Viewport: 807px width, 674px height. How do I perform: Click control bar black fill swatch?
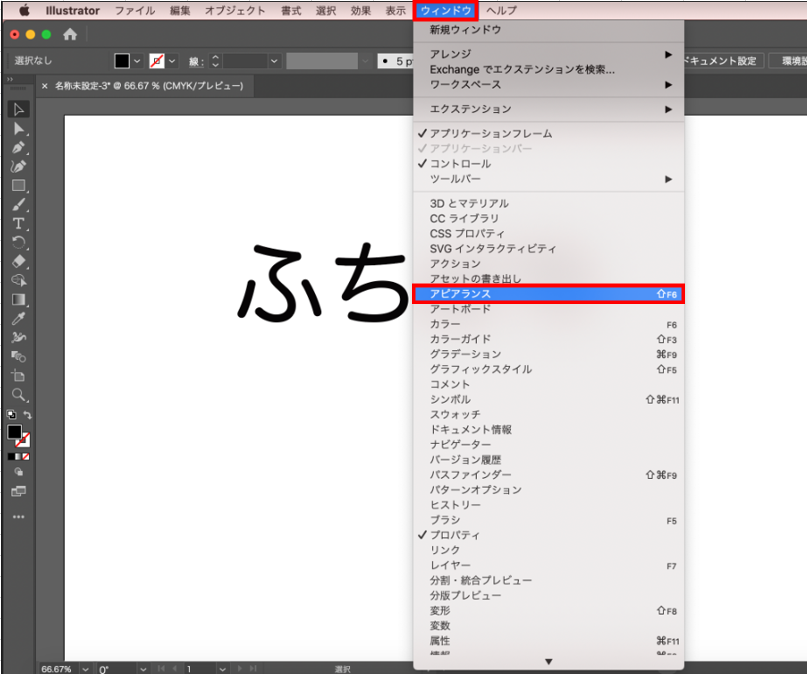(x=122, y=61)
